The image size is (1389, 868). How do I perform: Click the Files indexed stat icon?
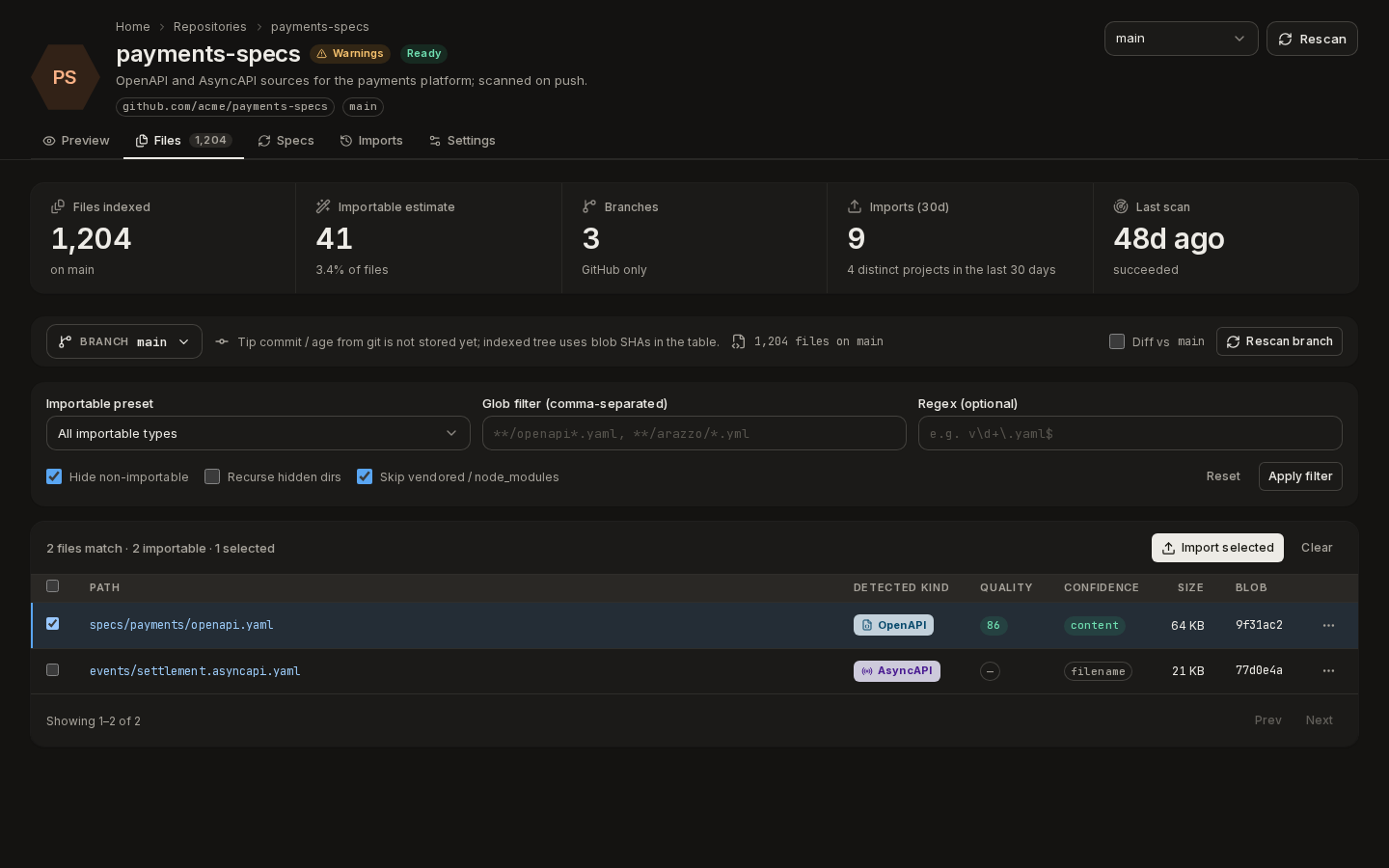click(58, 206)
